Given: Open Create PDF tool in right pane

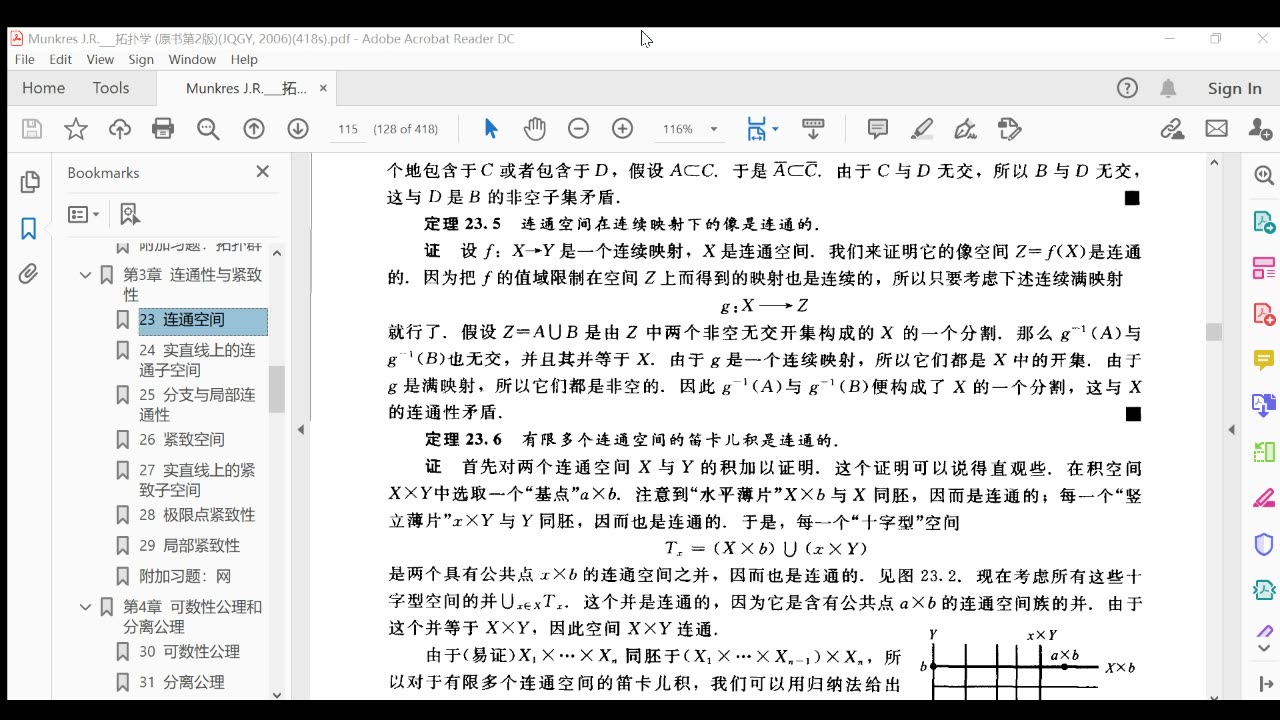Looking at the screenshot, I should click(x=1263, y=314).
